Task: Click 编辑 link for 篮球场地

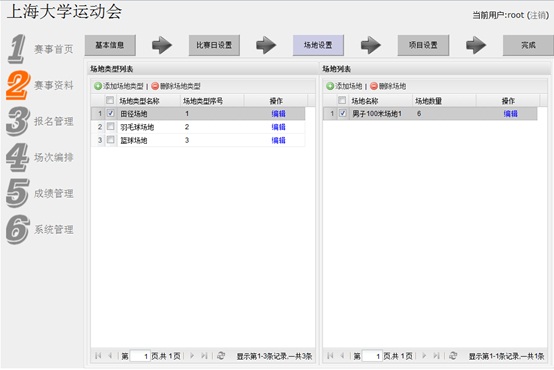Action: (278, 140)
